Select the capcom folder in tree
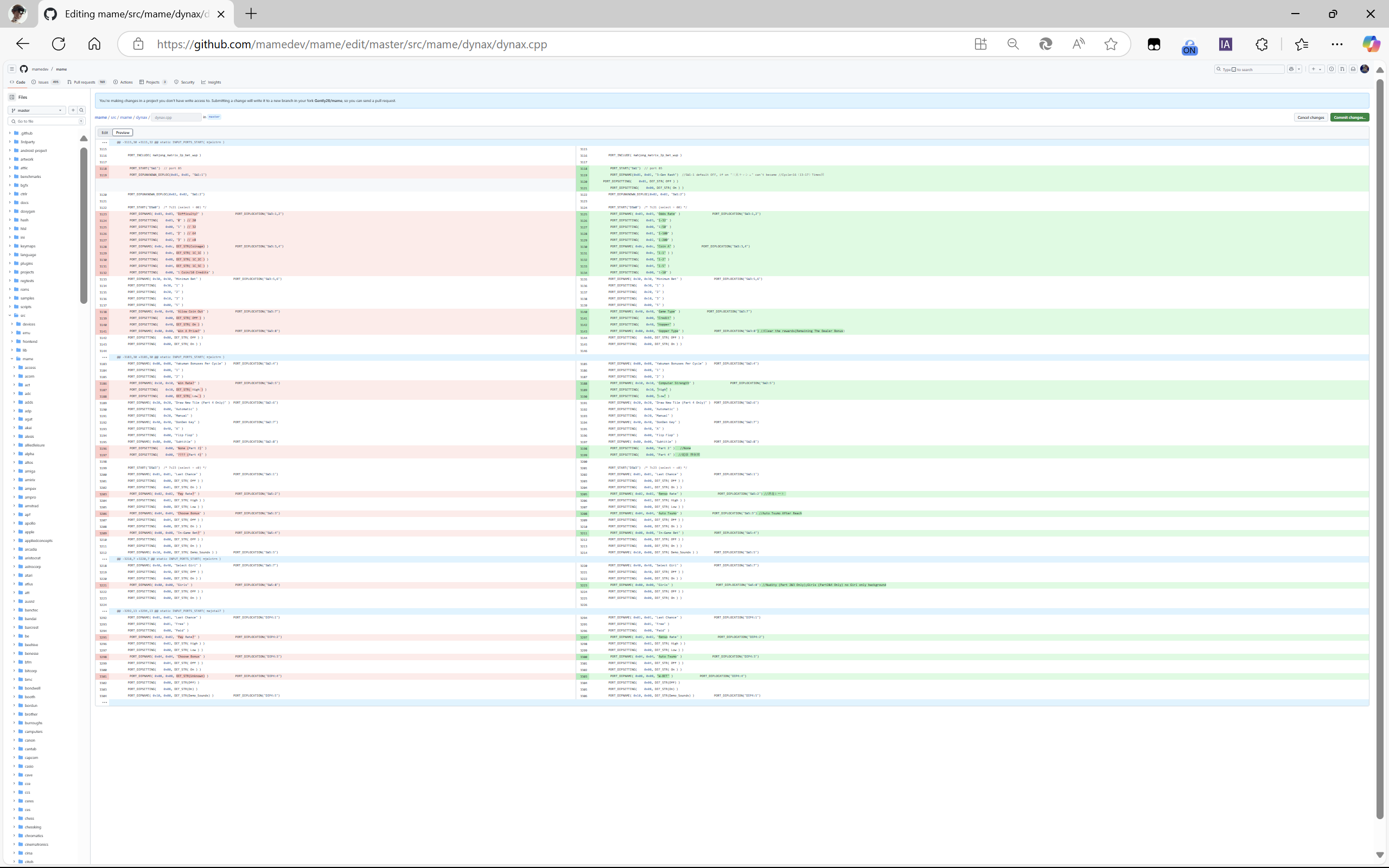1389x868 pixels. point(31,757)
